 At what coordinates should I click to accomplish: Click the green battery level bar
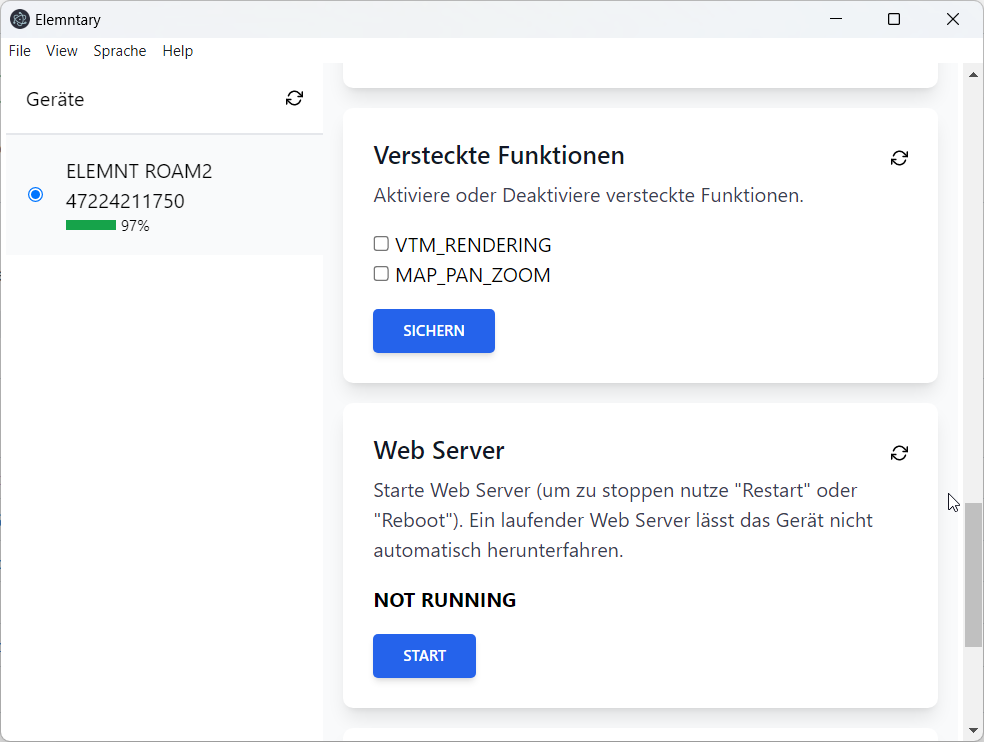tap(91, 226)
